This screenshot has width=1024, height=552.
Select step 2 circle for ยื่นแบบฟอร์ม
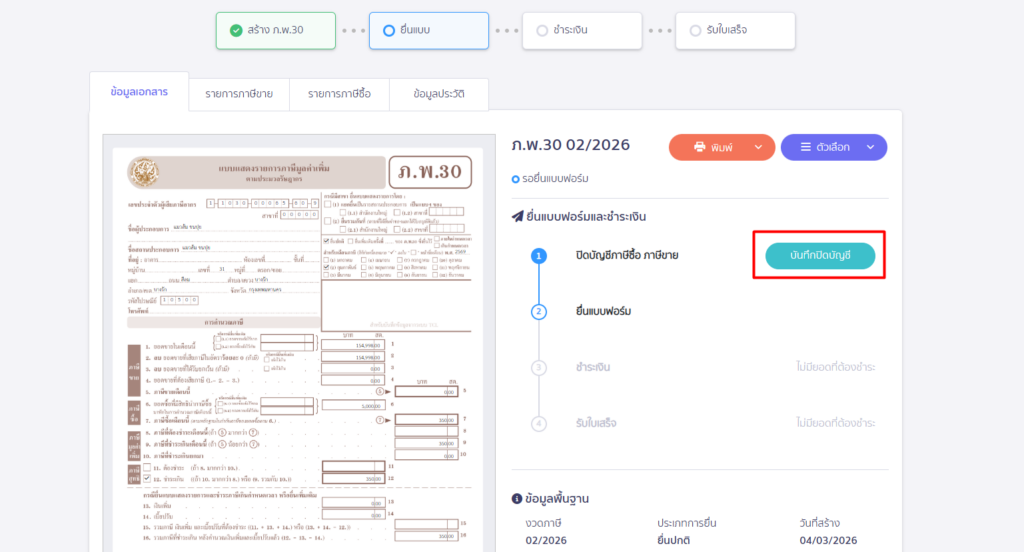coord(539,311)
